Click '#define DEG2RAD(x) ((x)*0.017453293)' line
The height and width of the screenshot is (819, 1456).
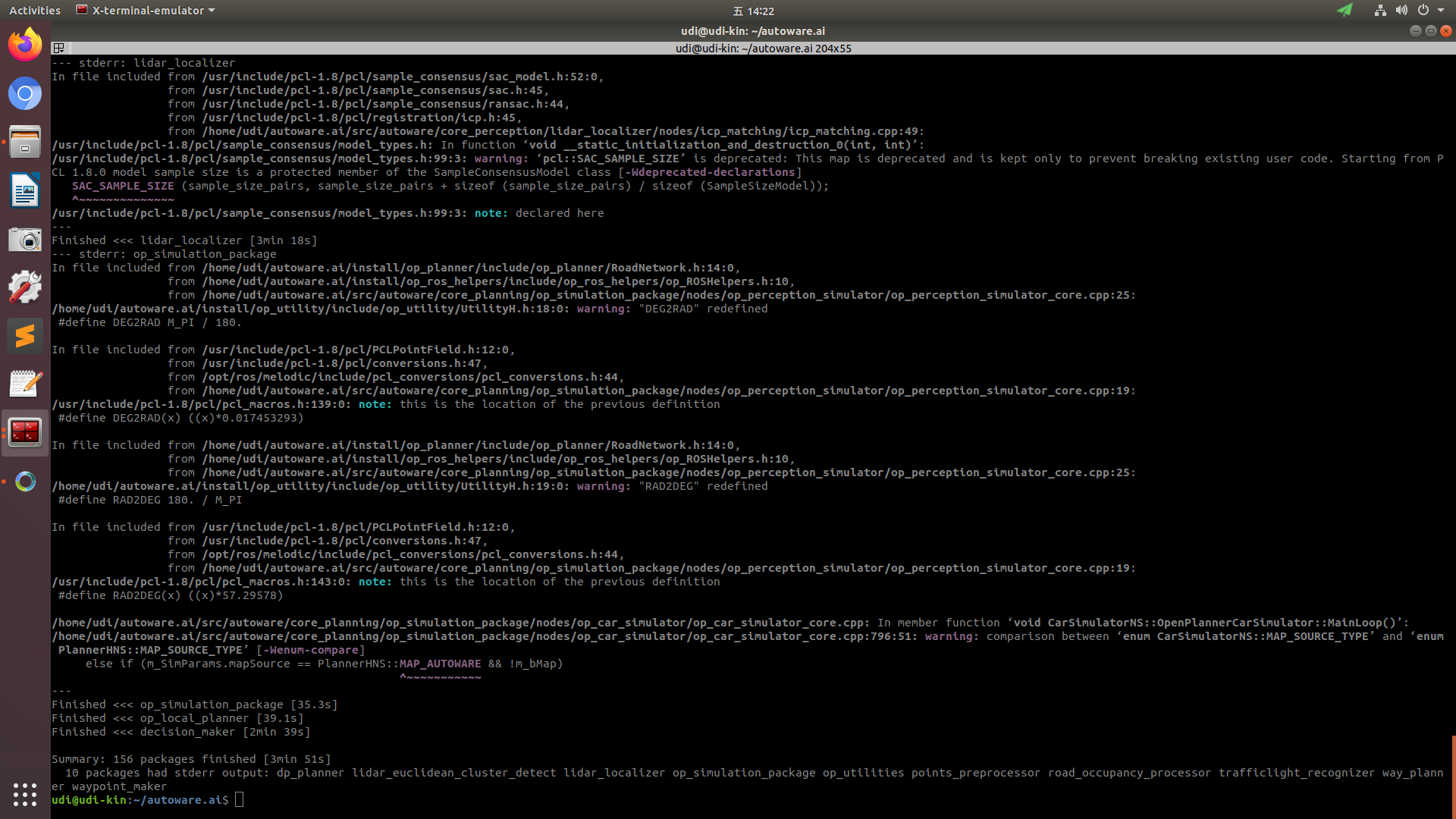point(180,418)
